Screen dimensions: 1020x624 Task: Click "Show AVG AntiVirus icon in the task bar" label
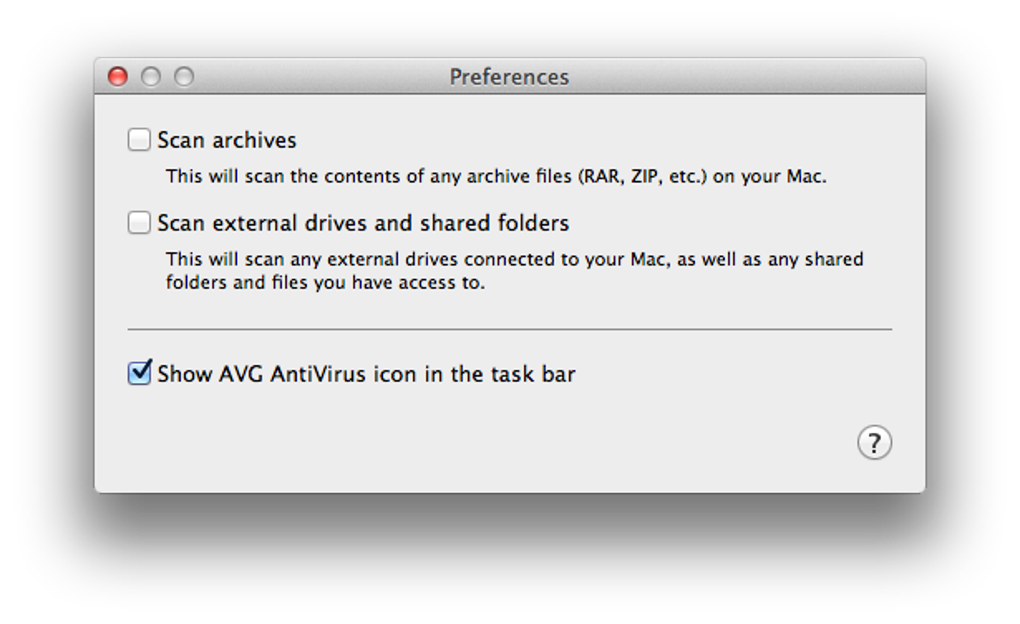366,374
